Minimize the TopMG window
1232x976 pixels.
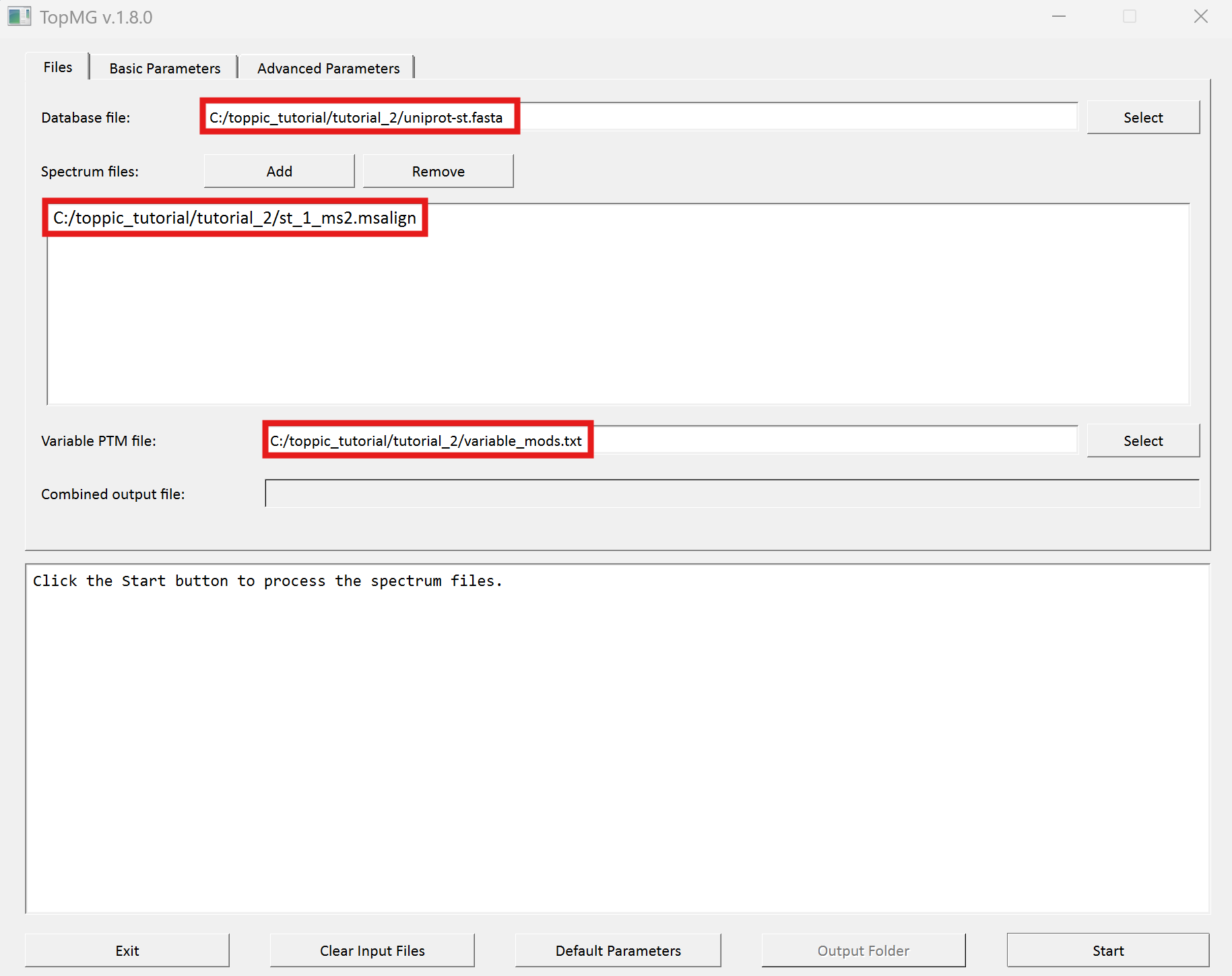[1059, 17]
